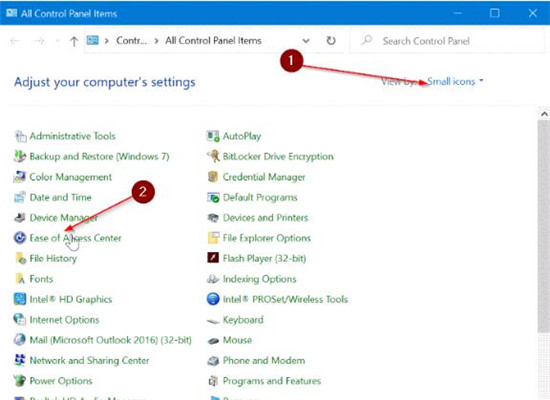550x400 pixels.
Task: Click the All Control Panel Items breadcrumb
Action: coord(213,41)
